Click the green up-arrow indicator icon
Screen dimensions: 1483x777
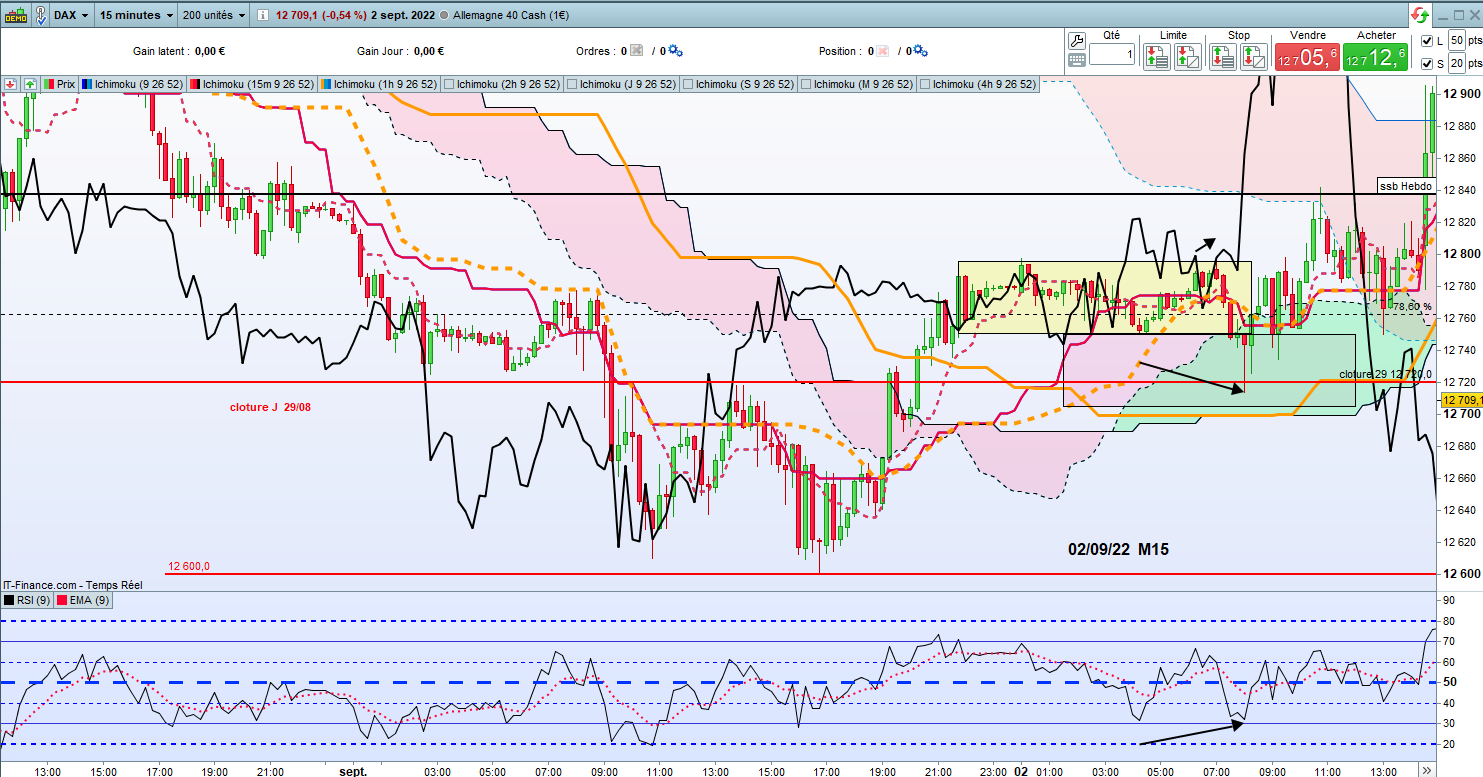point(30,84)
